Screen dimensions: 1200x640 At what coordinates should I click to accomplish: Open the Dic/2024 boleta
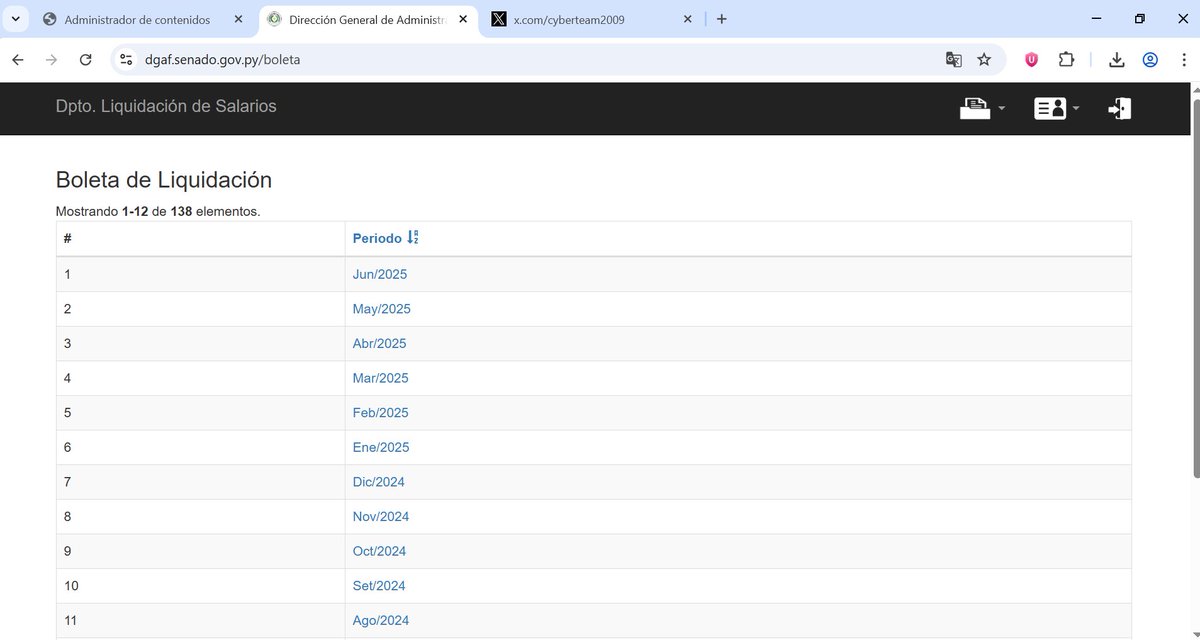[379, 482]
